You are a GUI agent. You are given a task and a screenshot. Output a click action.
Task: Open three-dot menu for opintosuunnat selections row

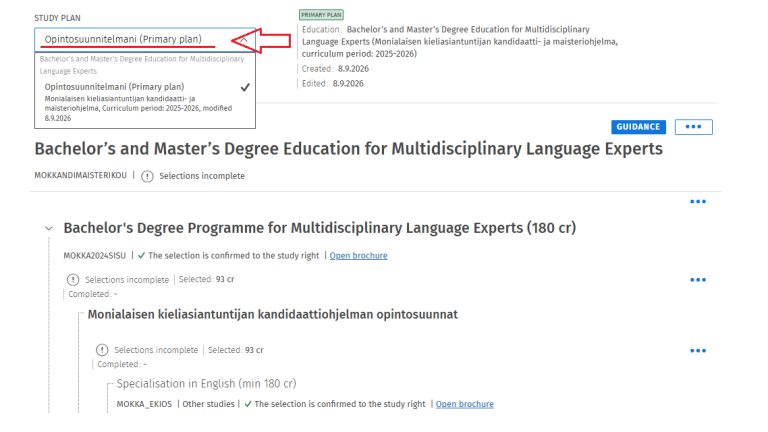(698, 351)
